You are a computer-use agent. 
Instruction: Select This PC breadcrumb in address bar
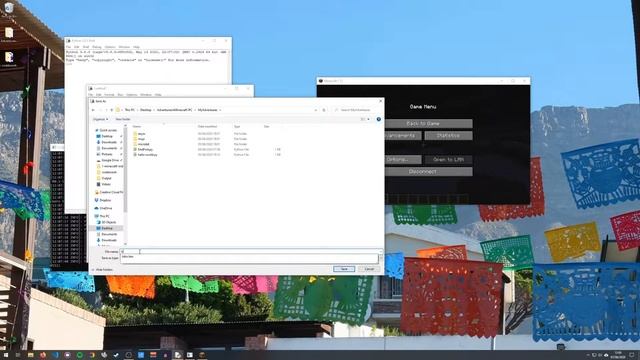[129, 110]
